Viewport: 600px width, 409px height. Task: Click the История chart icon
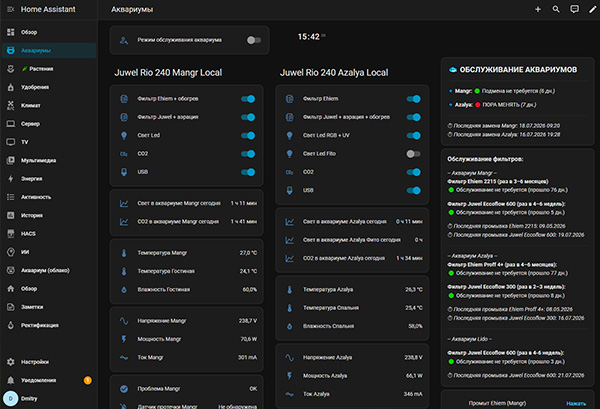[11, 215]
